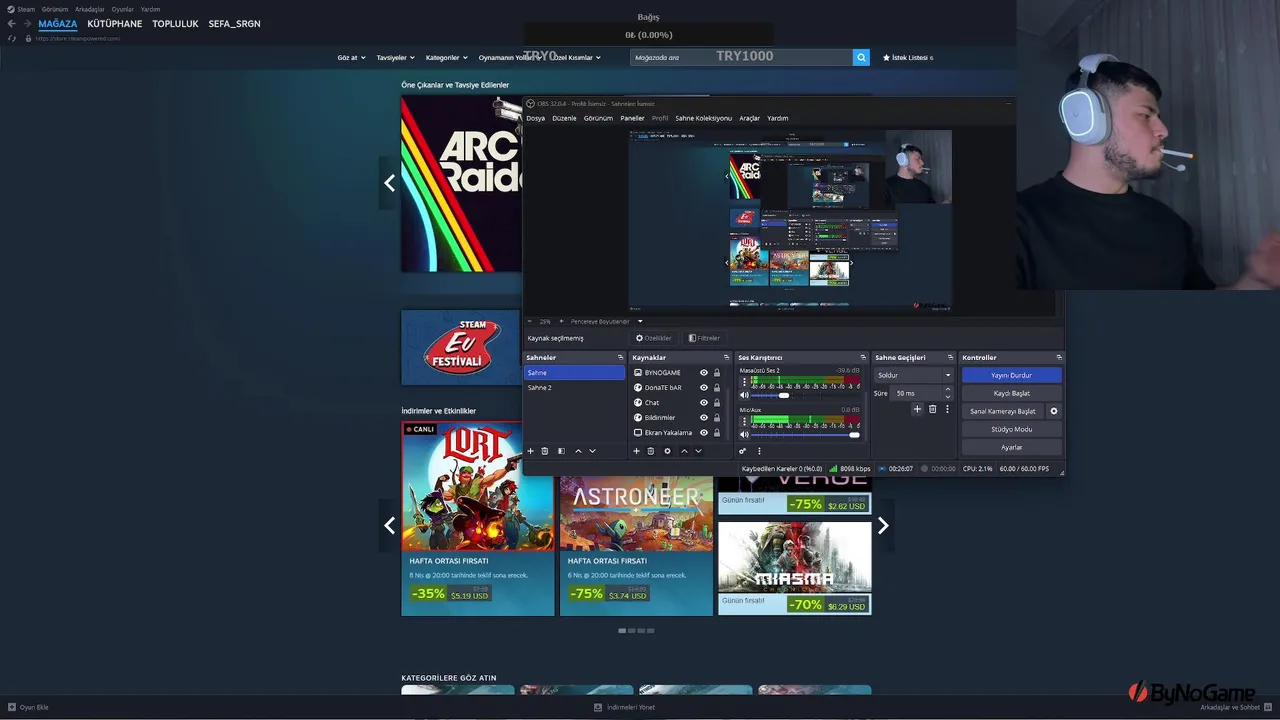Image resolution: width=1280 pixels, height=720 pixels.
Task: Undock the Kaynaklar panel
Action: (x=726, y=358)
